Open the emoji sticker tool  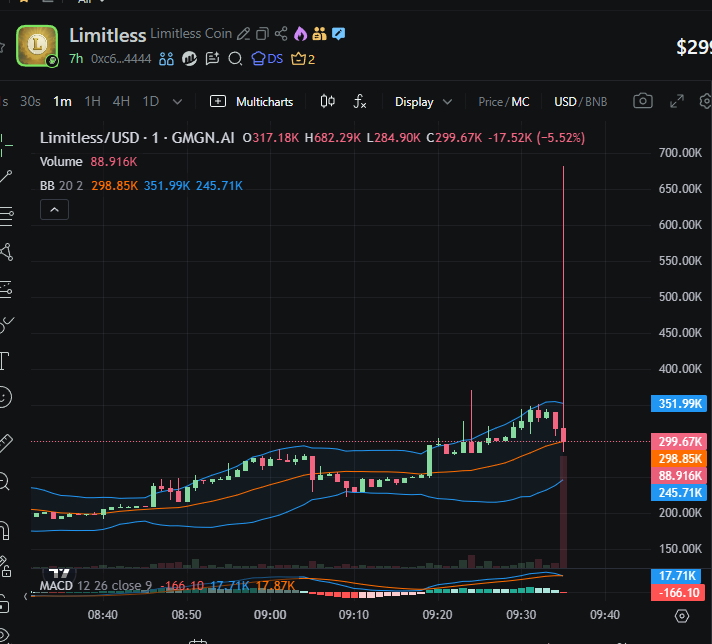(5, 397)
